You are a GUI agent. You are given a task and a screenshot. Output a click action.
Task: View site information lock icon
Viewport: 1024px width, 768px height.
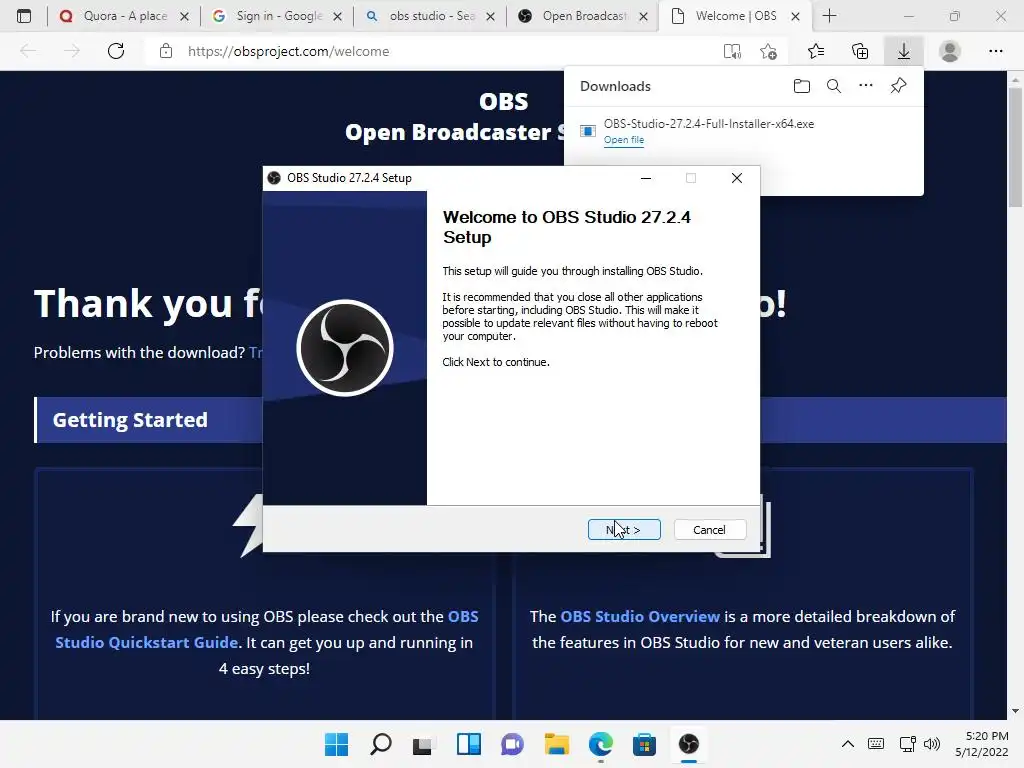[166, 51]
